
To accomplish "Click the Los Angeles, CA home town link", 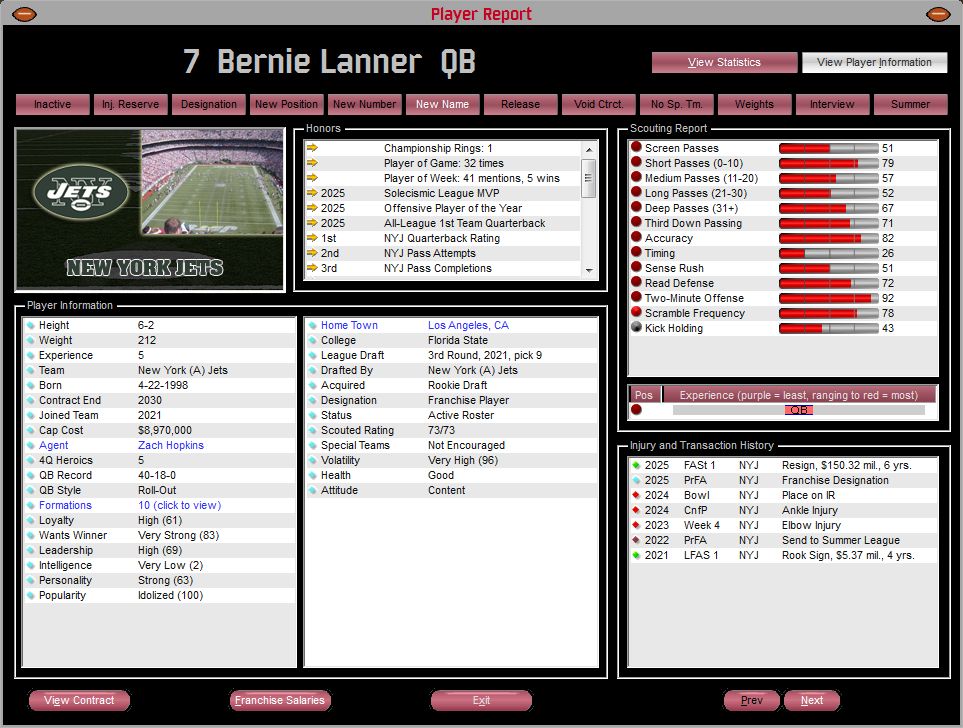I will tap(468, 325).
